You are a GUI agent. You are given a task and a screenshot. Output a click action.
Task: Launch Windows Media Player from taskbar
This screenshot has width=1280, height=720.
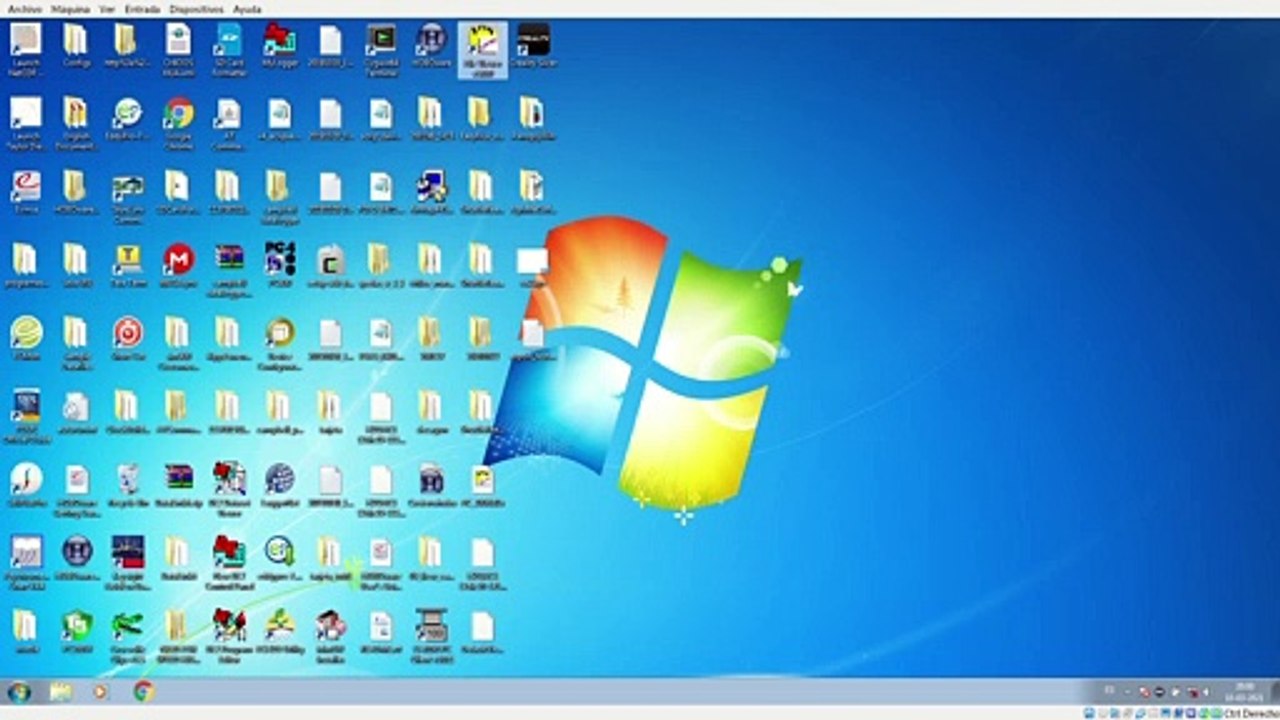pyautogui.click(x=100, y=692)
